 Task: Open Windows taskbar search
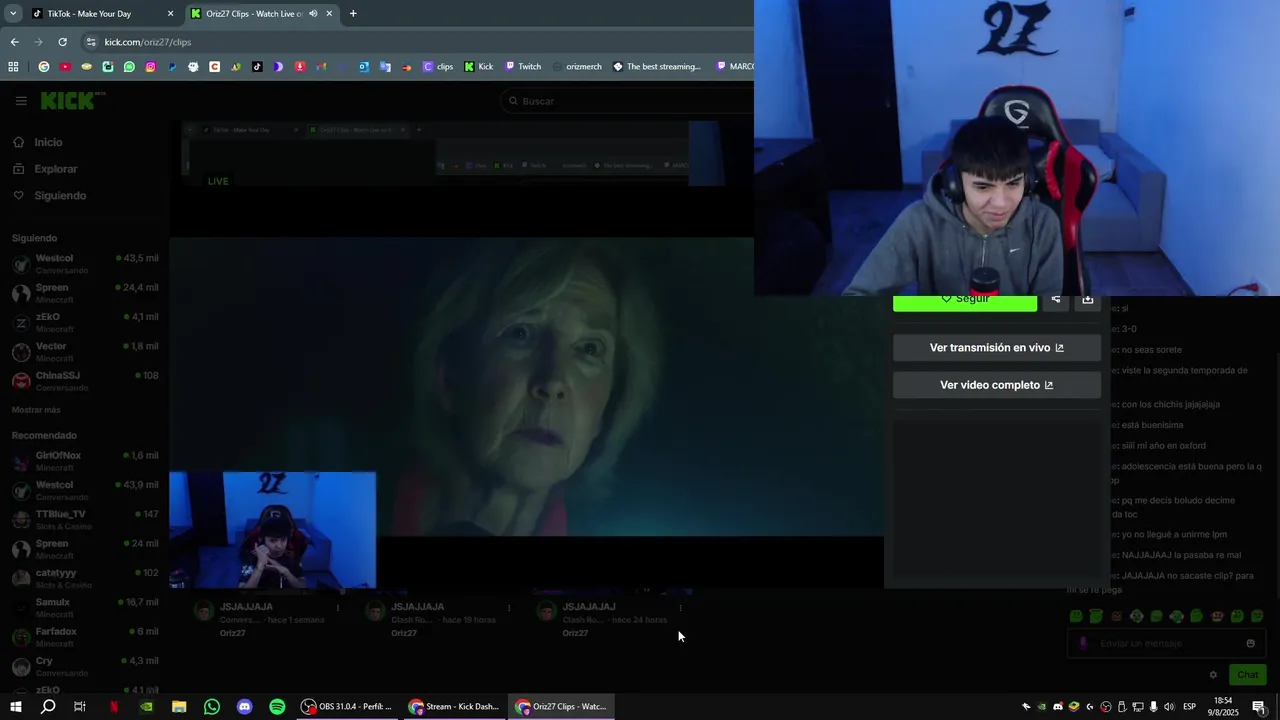pyautogui.click(x=48, y=707)
